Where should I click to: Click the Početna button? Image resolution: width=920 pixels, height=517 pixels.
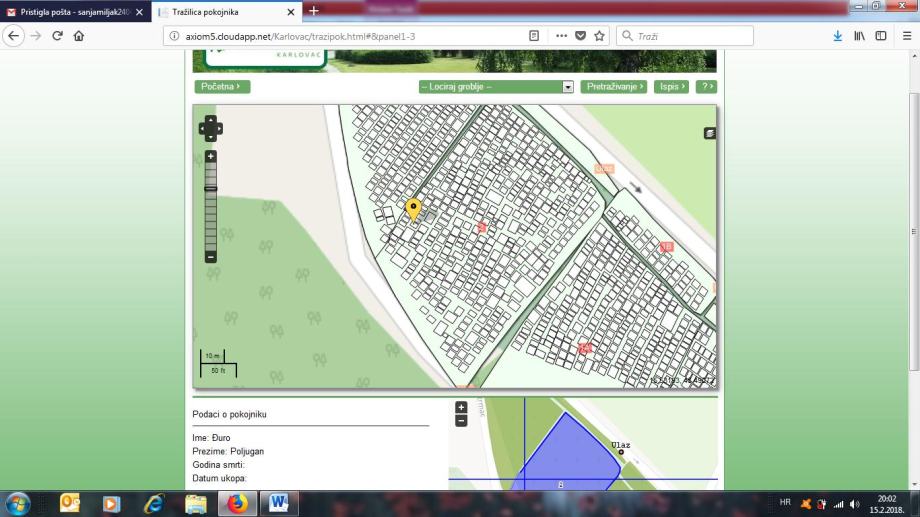pyautogui.click(x=222, y=86)
